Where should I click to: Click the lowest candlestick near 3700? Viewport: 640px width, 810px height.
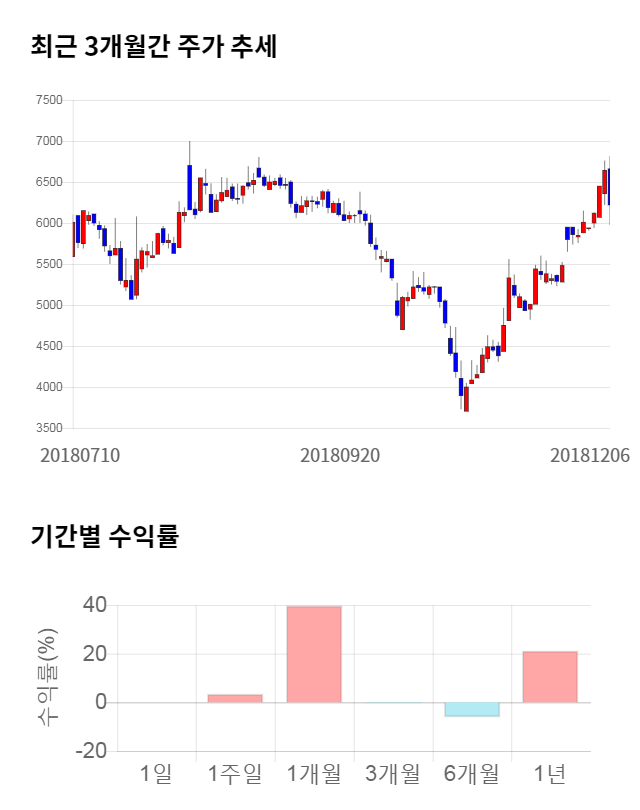(466, 399)
